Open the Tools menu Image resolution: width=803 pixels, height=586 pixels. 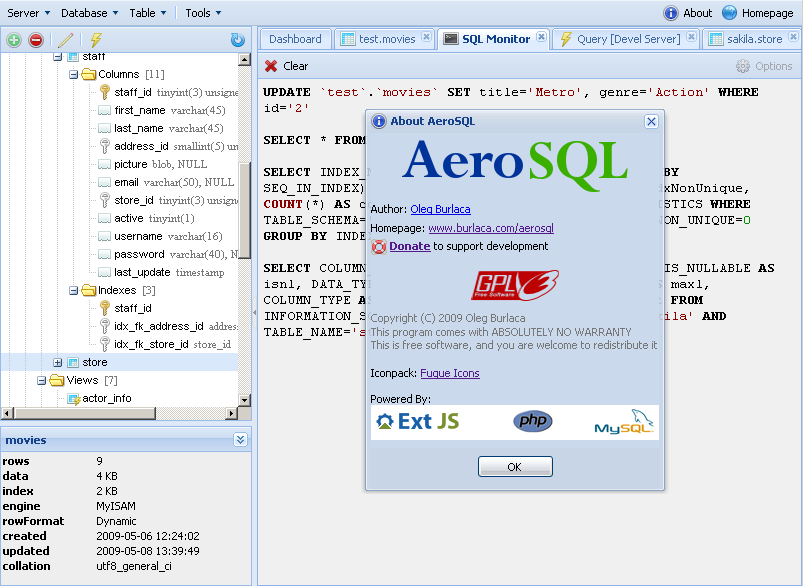tap(203, 13)
